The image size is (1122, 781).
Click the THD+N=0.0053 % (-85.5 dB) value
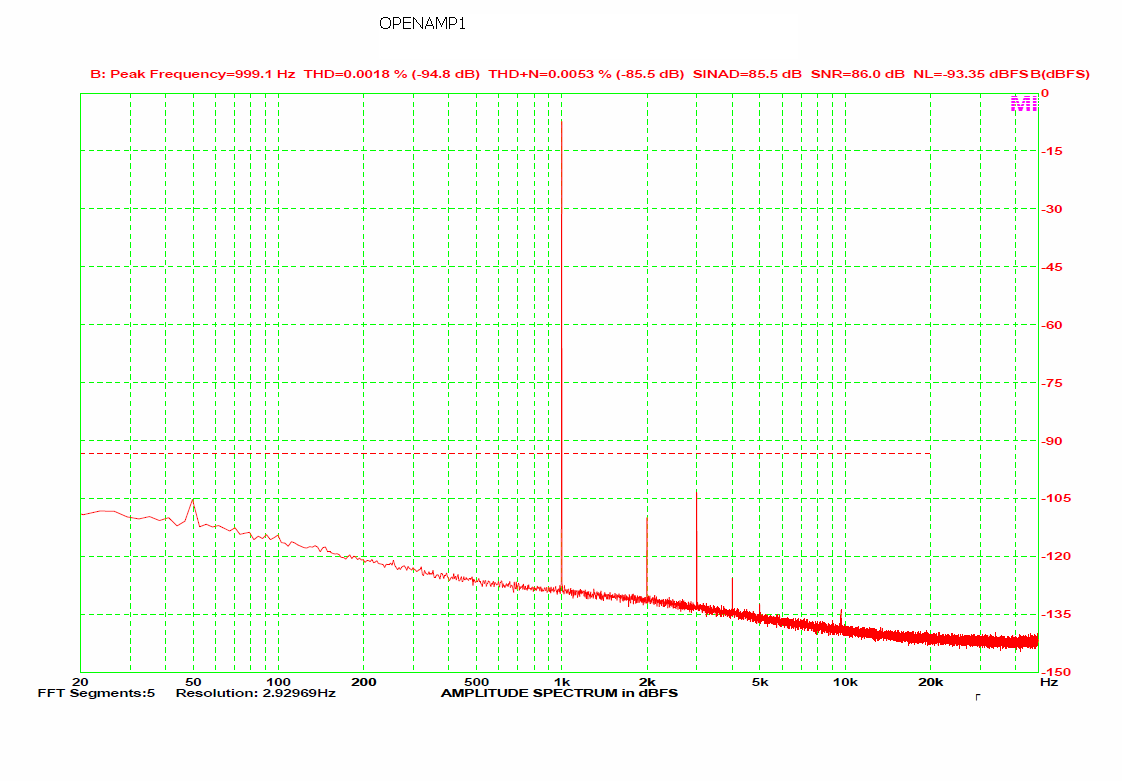[586, 74]
